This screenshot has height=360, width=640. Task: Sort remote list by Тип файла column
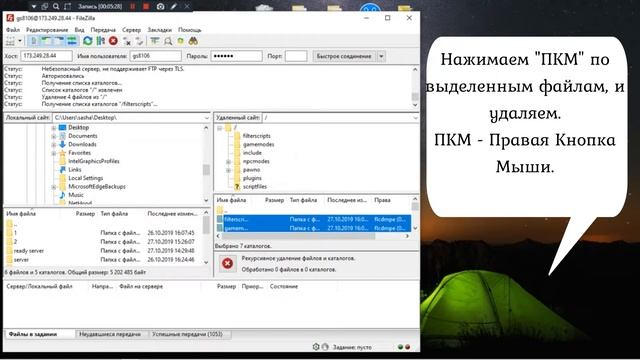[x=303, y=200]
